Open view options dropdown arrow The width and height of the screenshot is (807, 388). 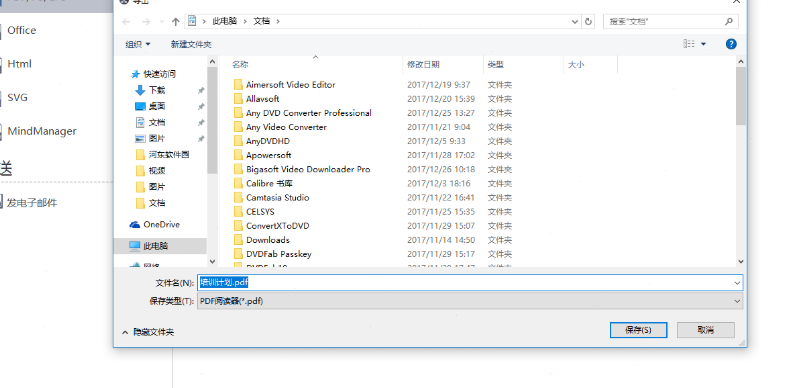pos(704,44)
